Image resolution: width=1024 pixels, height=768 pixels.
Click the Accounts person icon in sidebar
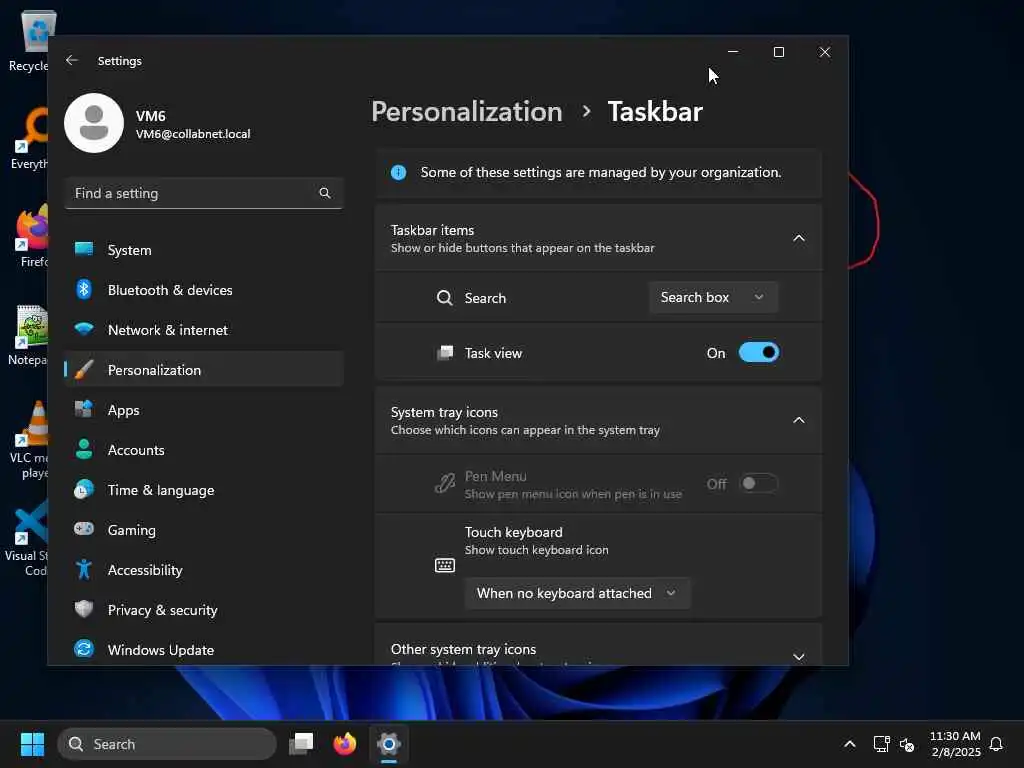tap(84, 449)
